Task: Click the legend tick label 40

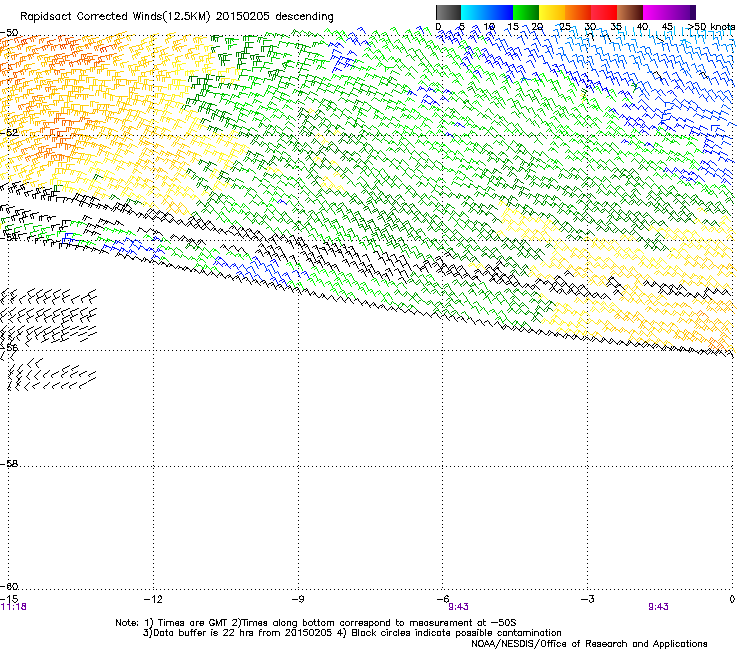Action: 642,27
